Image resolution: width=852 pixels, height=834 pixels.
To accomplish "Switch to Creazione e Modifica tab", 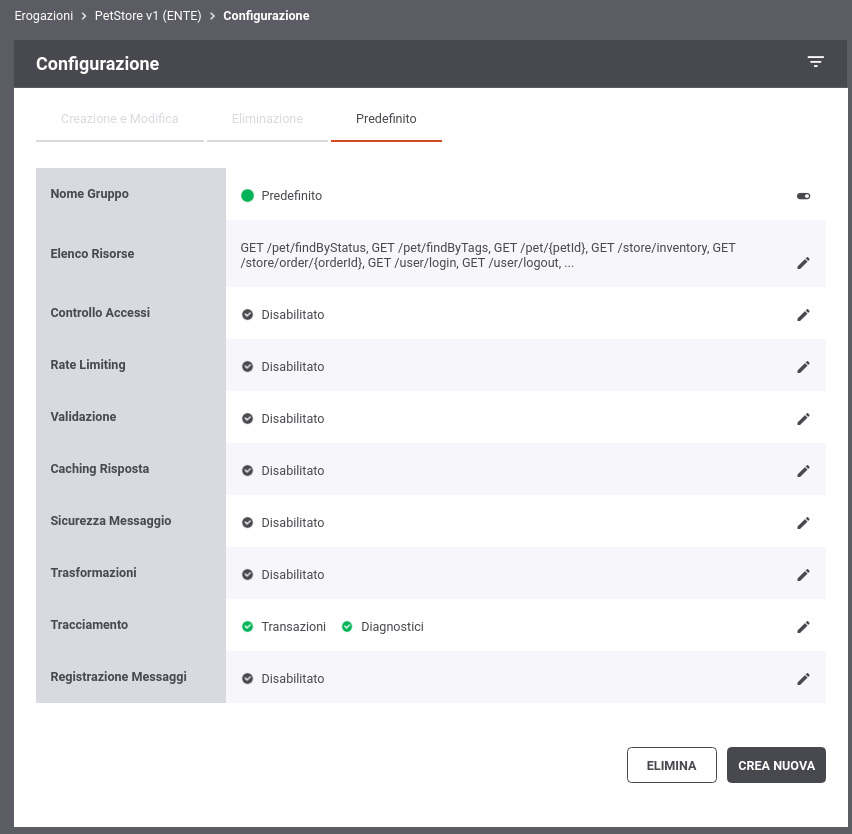I will click(120, 118).
